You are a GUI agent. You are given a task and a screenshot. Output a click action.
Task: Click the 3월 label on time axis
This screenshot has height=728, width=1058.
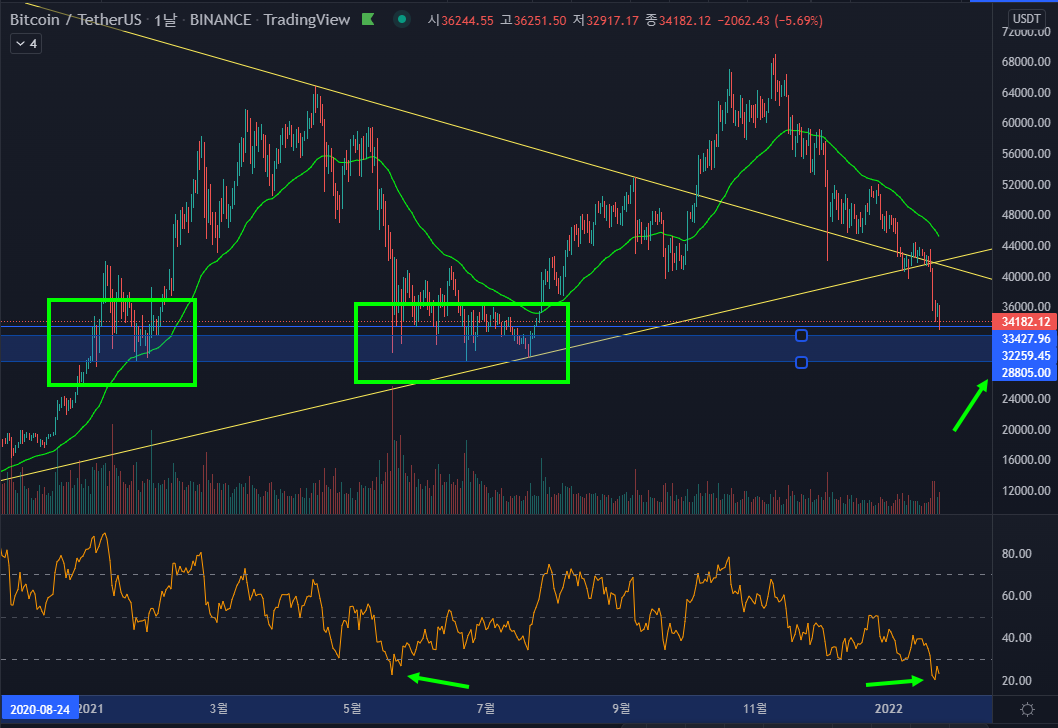(x=219, y=708)
